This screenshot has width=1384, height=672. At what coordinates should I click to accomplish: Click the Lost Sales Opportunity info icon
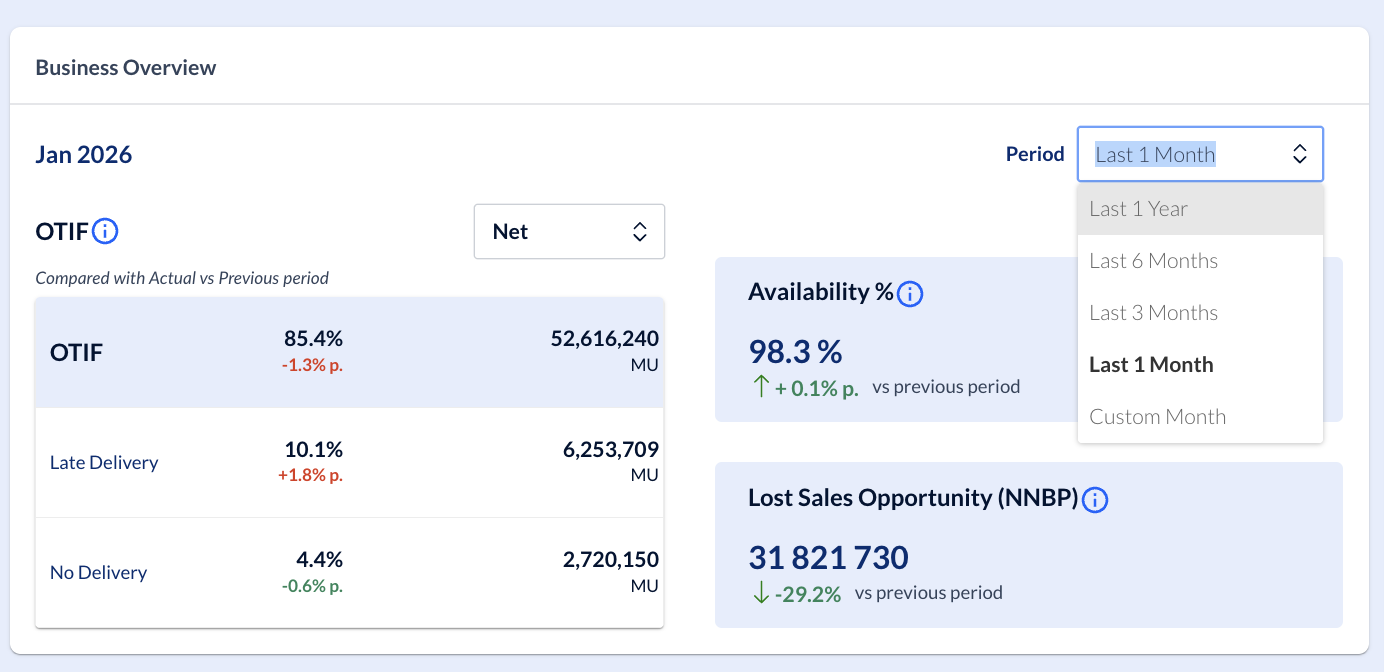[x=1095, y=500]
